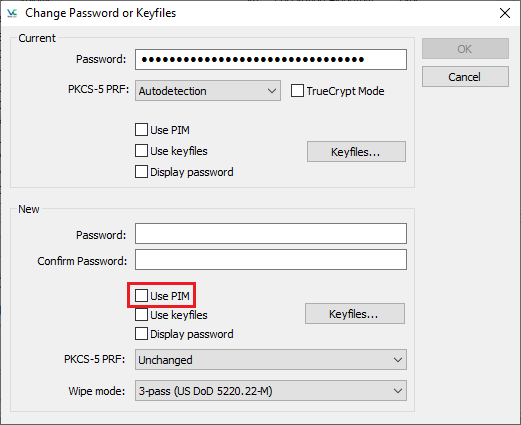Screen dimensions: 521x425
Task: Expand the Unchanged PKCS-5 PRF dropdown
Action: pos(271,360)
